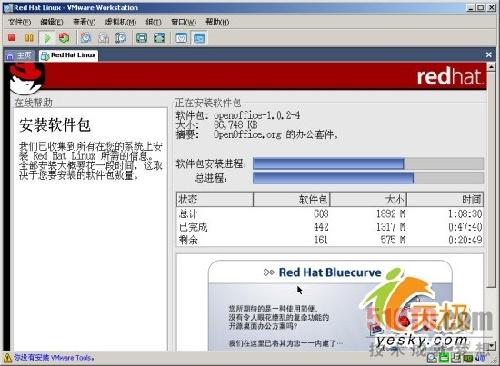
Task: Click the green Power On play icon
Action: tap(47, 38)
